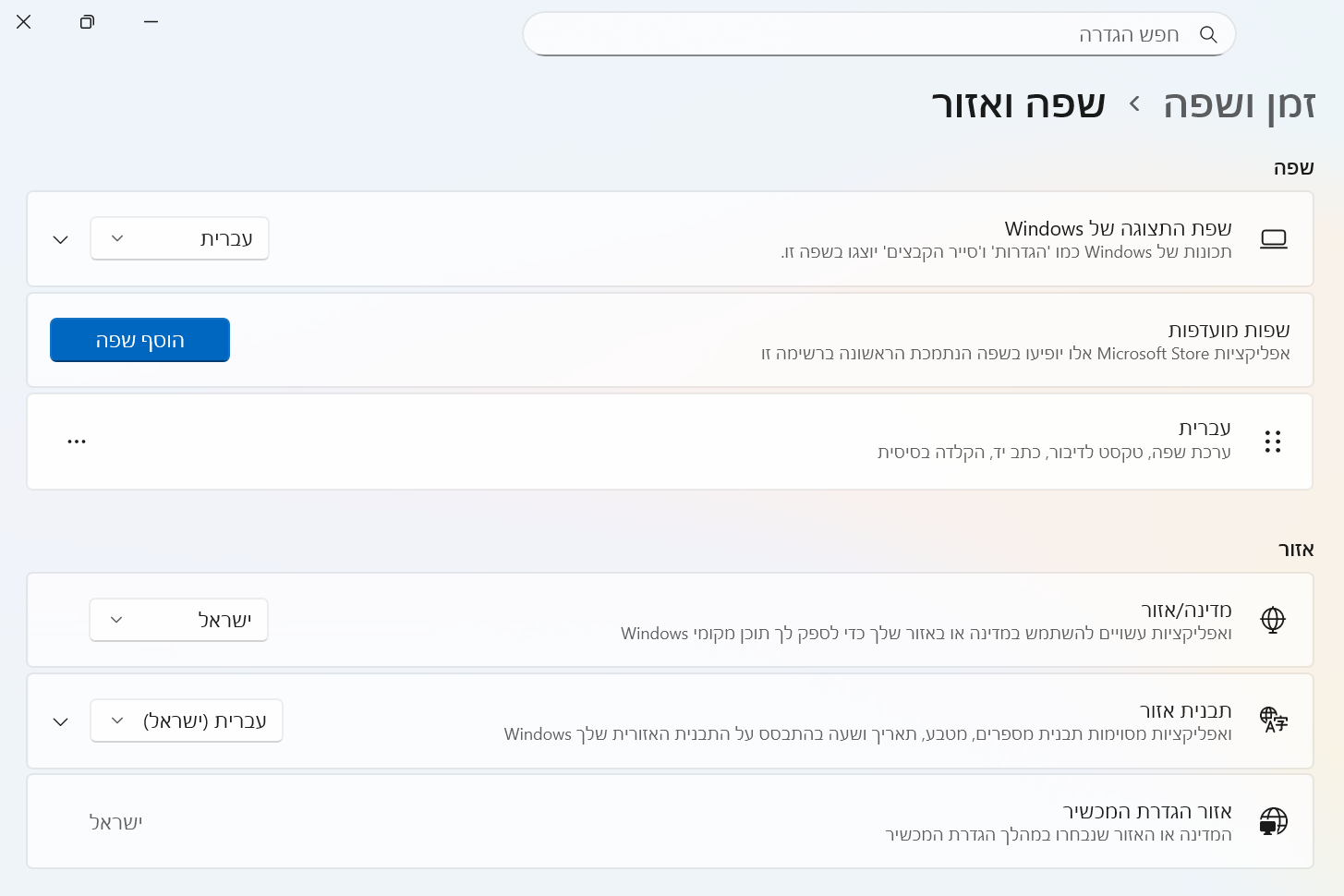Click the device setup region globe icon

(x=1273, y=821)
